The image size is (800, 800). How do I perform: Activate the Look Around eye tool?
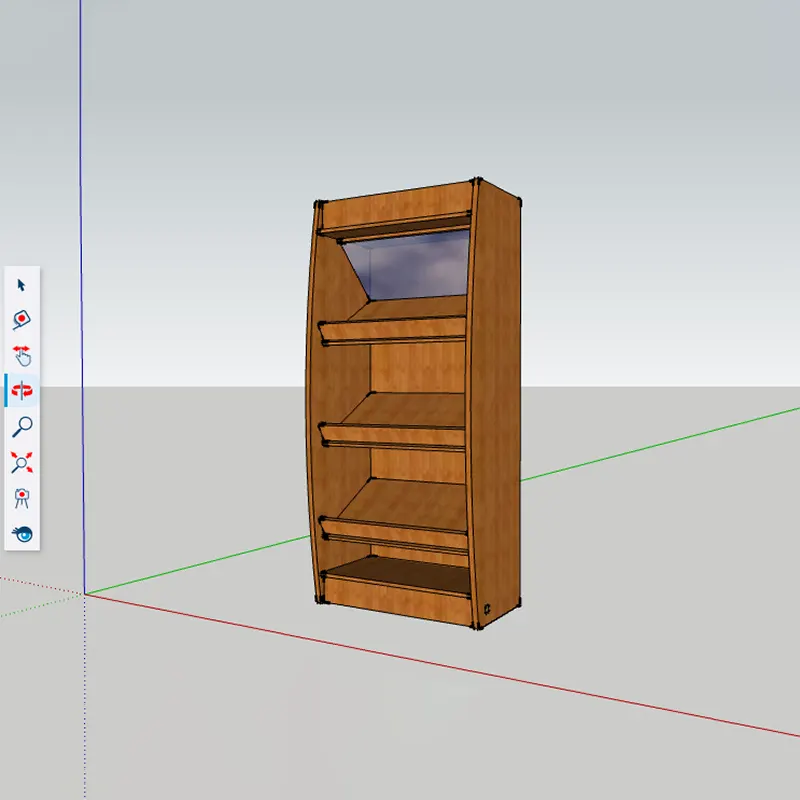pyautogui.click(x=22, y=533)
